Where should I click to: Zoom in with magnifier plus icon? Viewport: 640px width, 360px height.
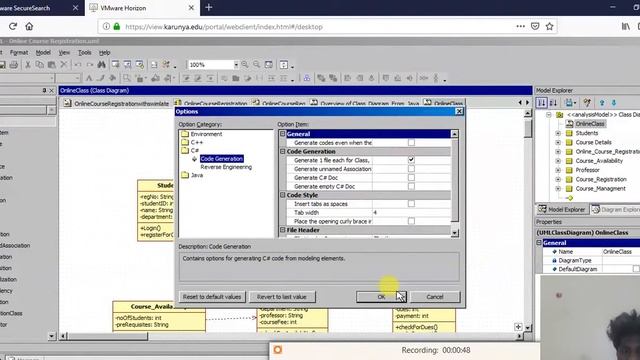tap(245, 64)
